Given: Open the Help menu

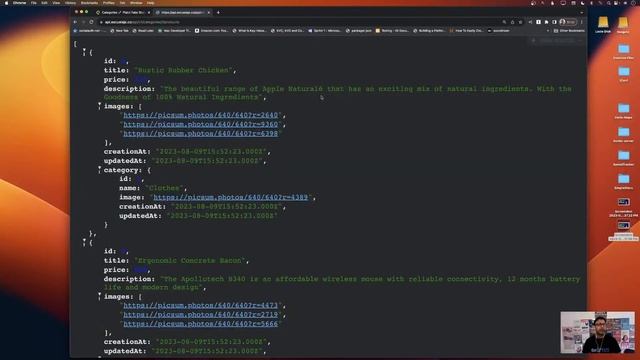Looking at the screenshot, I should click(x=151, y=3).
